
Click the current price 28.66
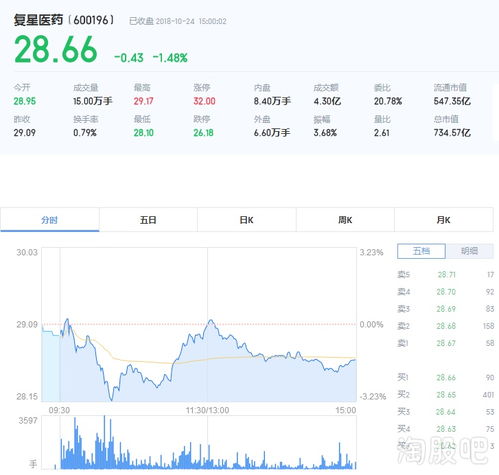[x=56, y=50]
